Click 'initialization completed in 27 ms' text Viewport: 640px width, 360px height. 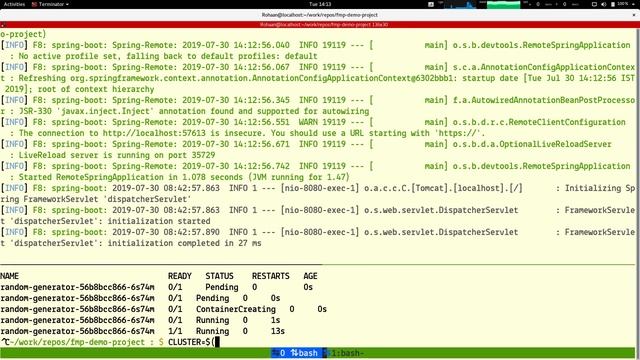(x=184, y=243)
